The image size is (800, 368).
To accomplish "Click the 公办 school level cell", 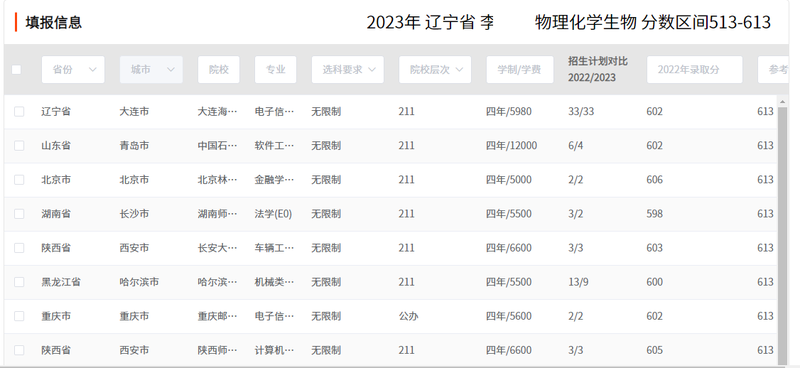I will tap(408, 316).
